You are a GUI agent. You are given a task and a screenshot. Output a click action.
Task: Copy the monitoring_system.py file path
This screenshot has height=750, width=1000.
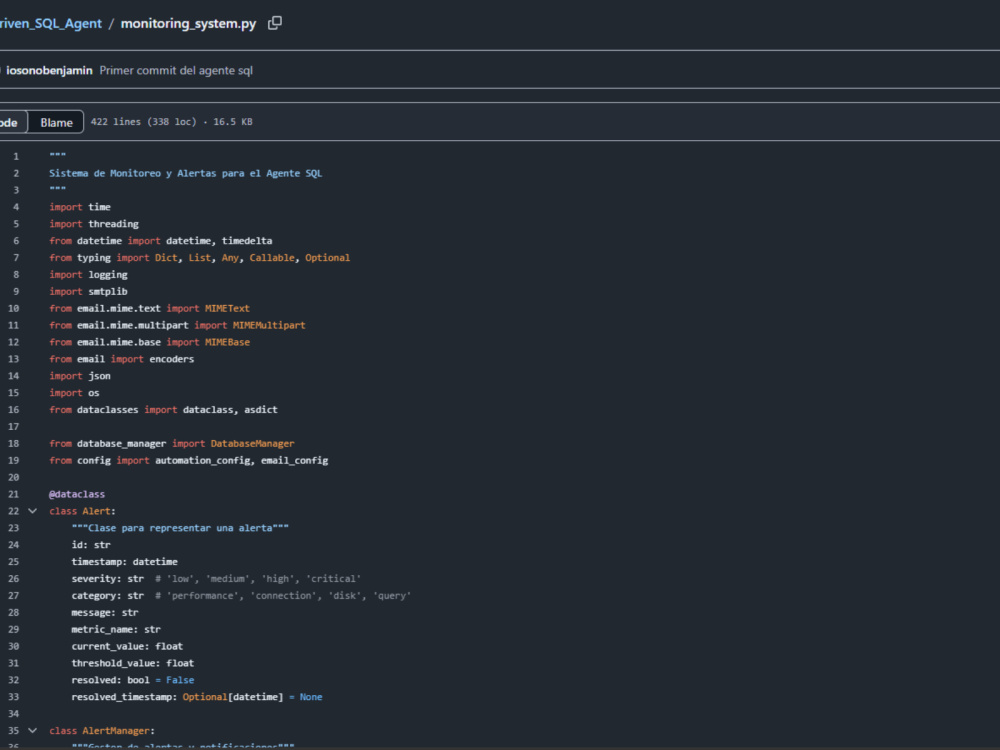[275, 23]
